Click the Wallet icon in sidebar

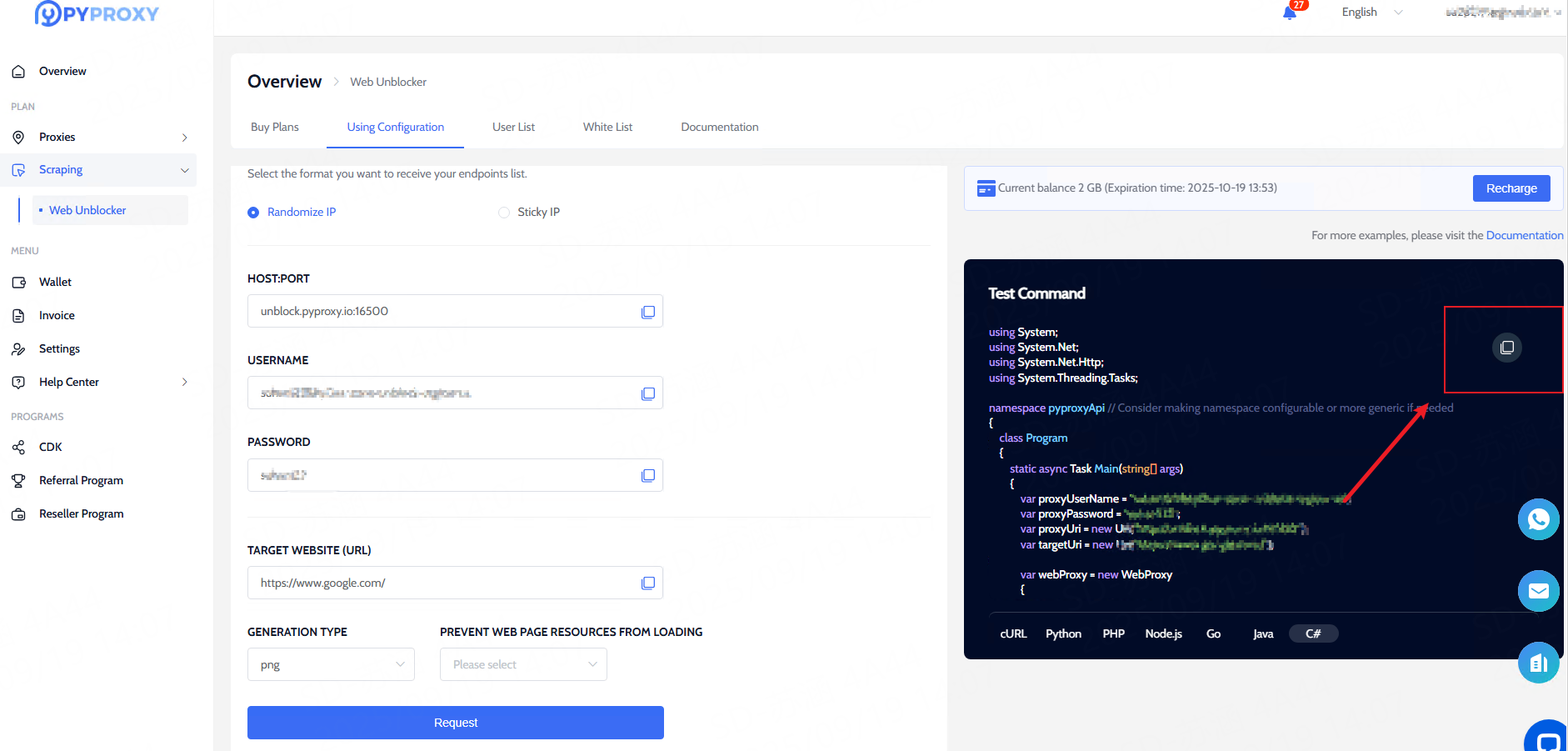click(x=18, y=283)
